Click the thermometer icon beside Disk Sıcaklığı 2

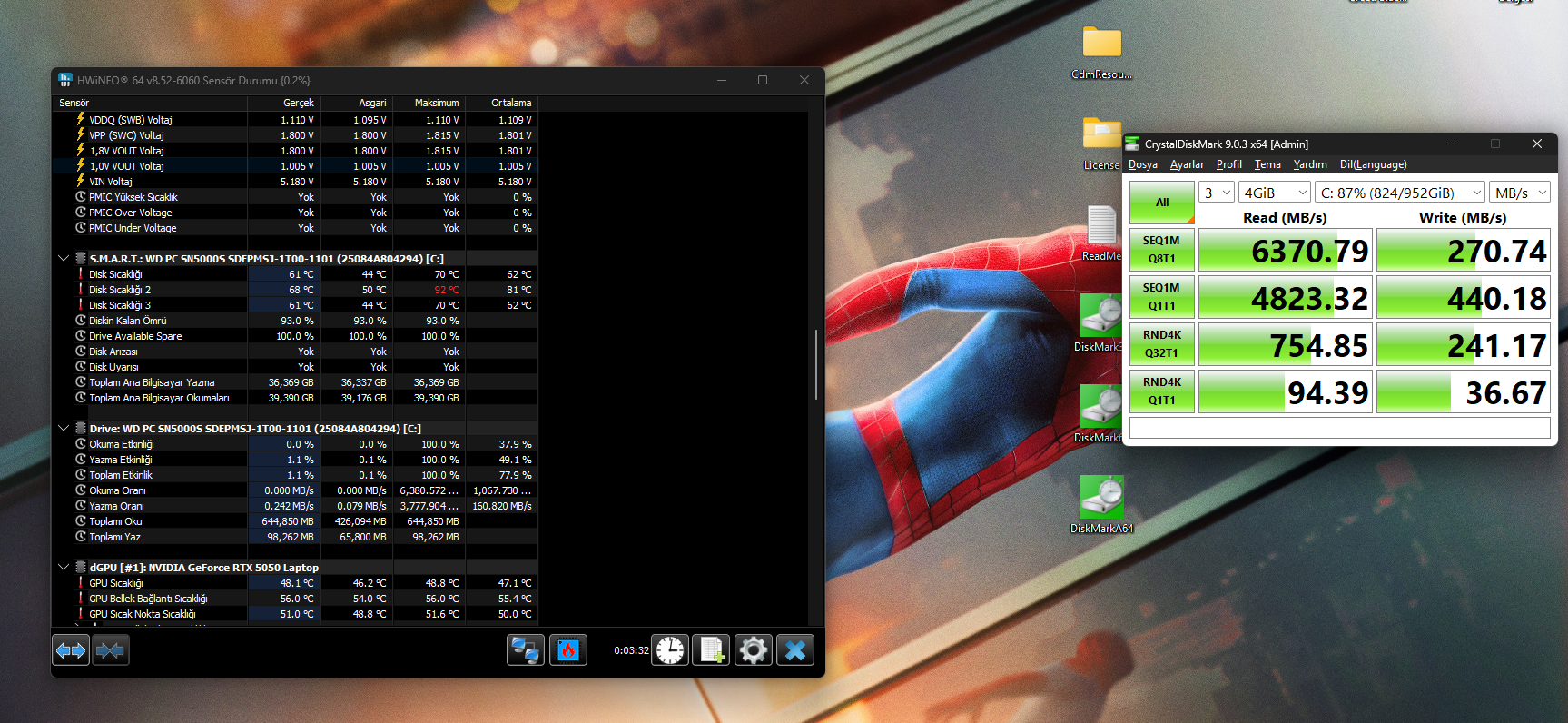(81, 290)
